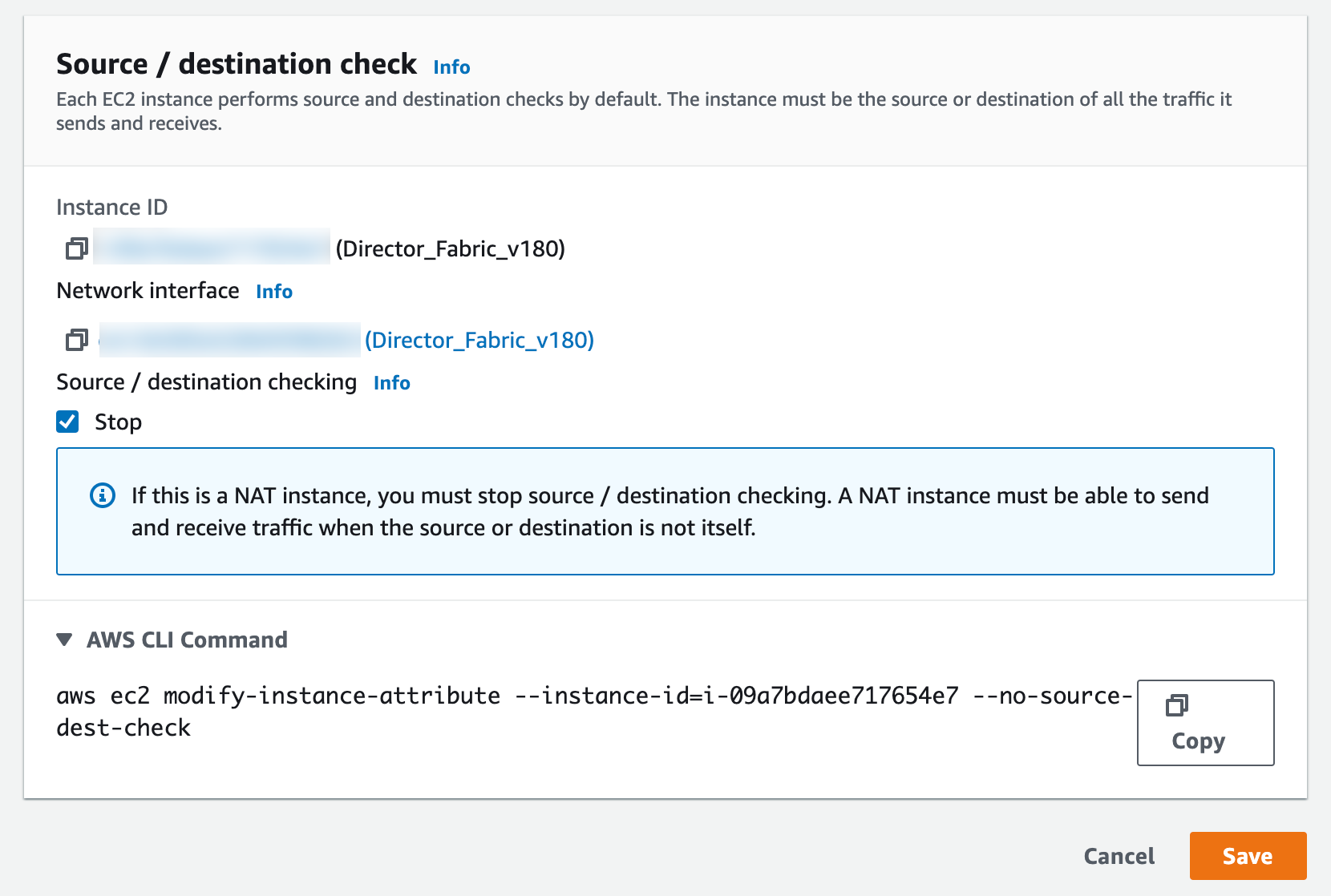The height and width of the screenshot is (896, 1331).
Task: Click the copy icon above the Copy label
Action: 1176,705
